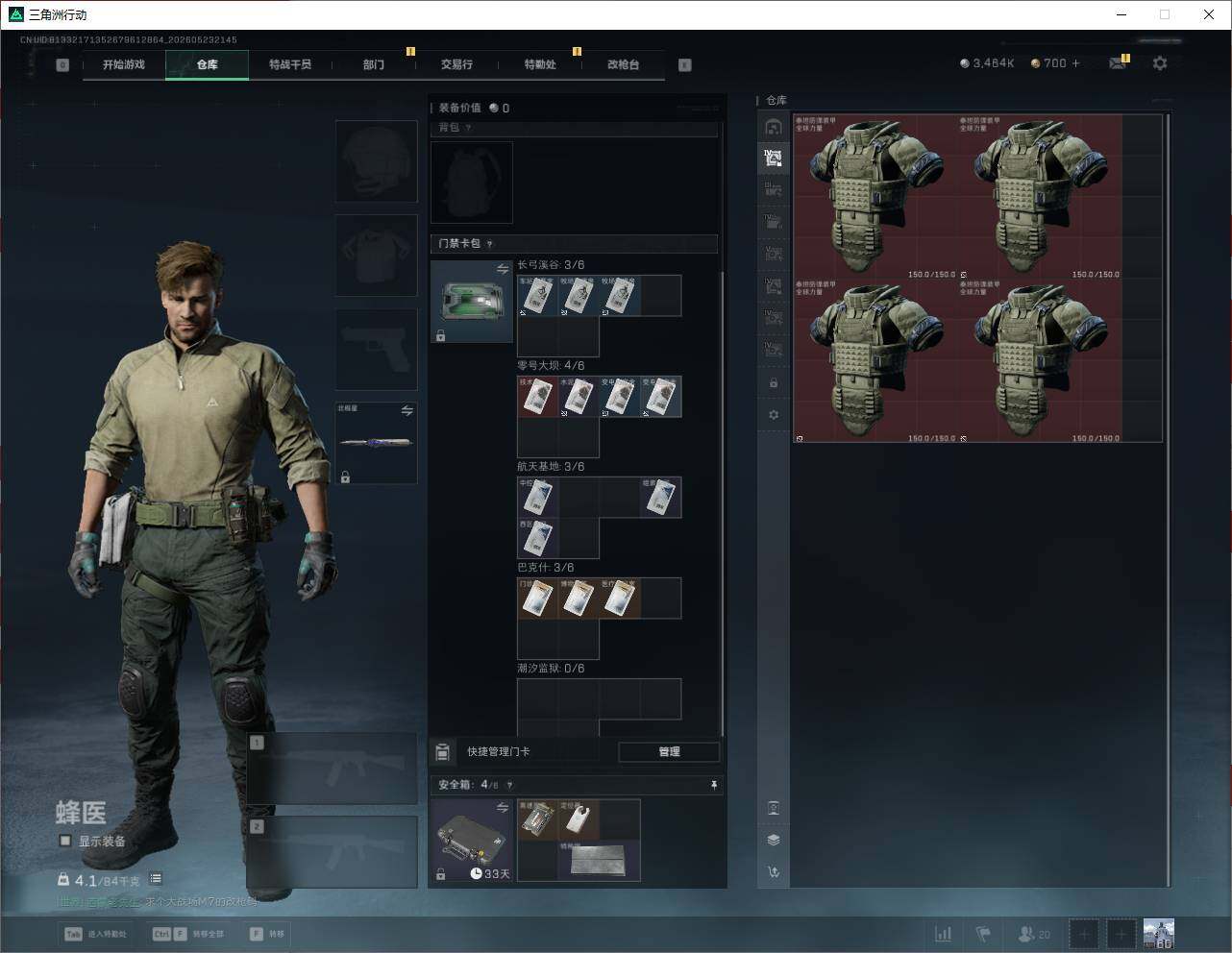Image resolution: width=1232 pixels, height=953 pixels.
Task: Click first squad invite plus slot
Action: [1084, 934]
